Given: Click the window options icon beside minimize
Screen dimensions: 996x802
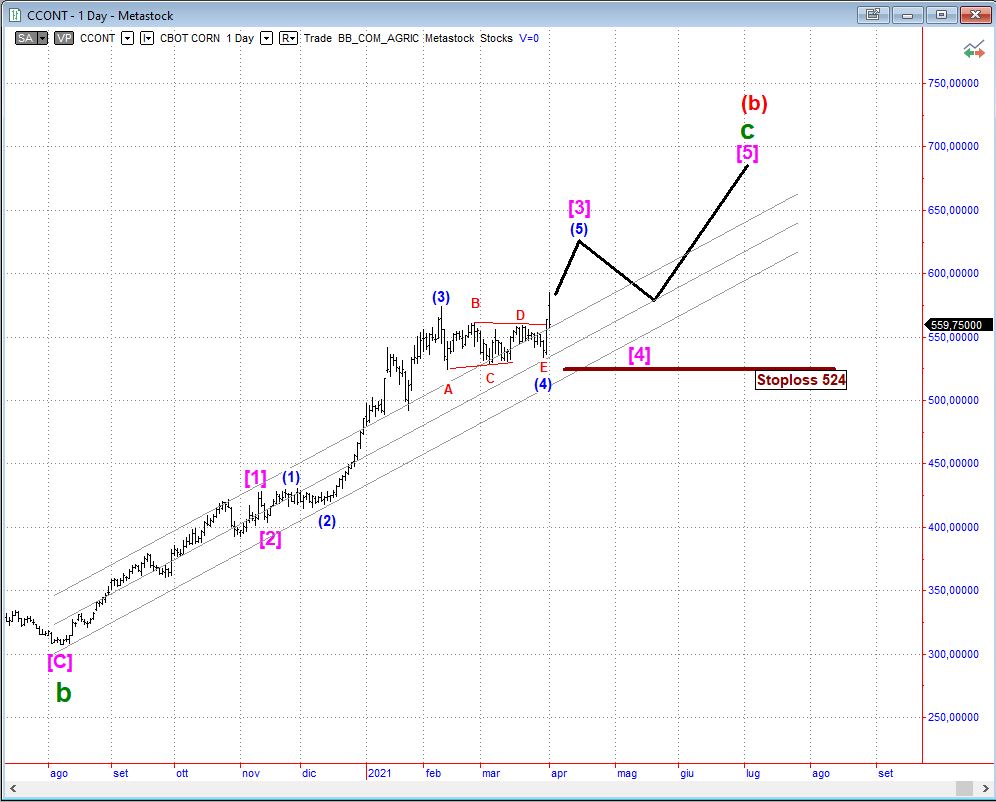Looking at the screenshot, I should coord(873,15).
